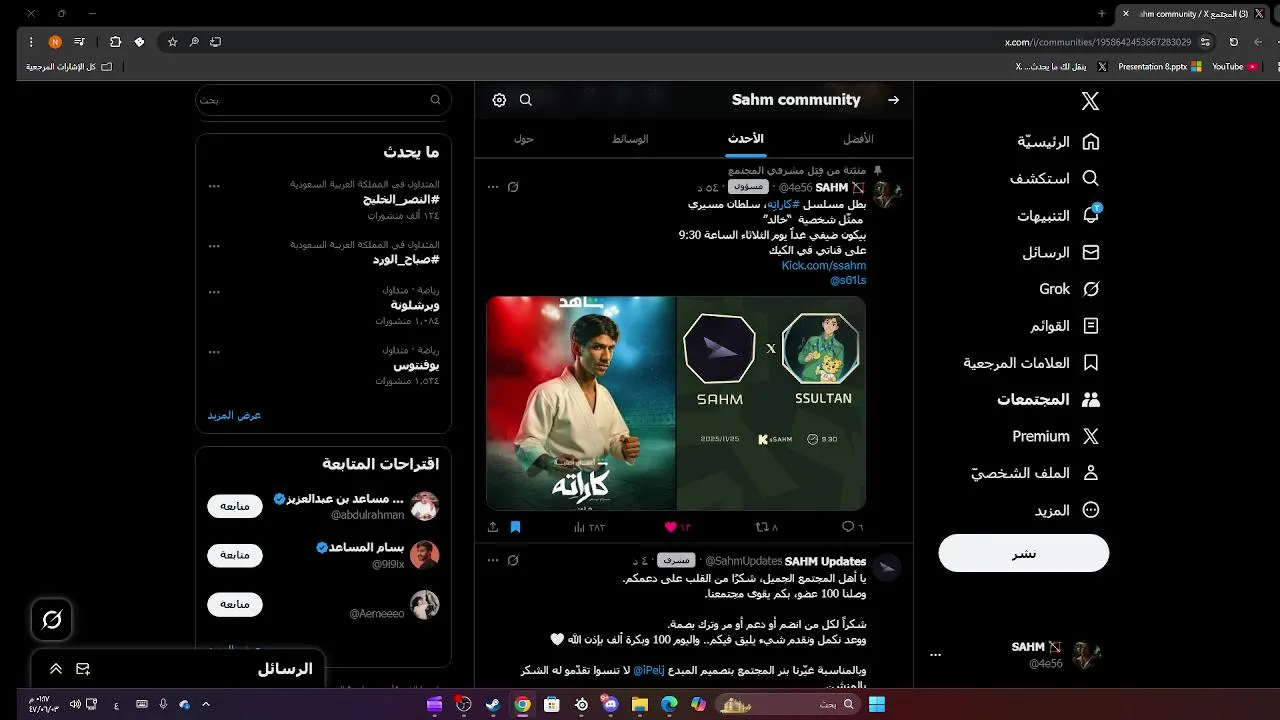Screen dimensions: 1280x720
Task: Open الملف الشخصيّ profile page
Action: click(x=1035, y=473)
